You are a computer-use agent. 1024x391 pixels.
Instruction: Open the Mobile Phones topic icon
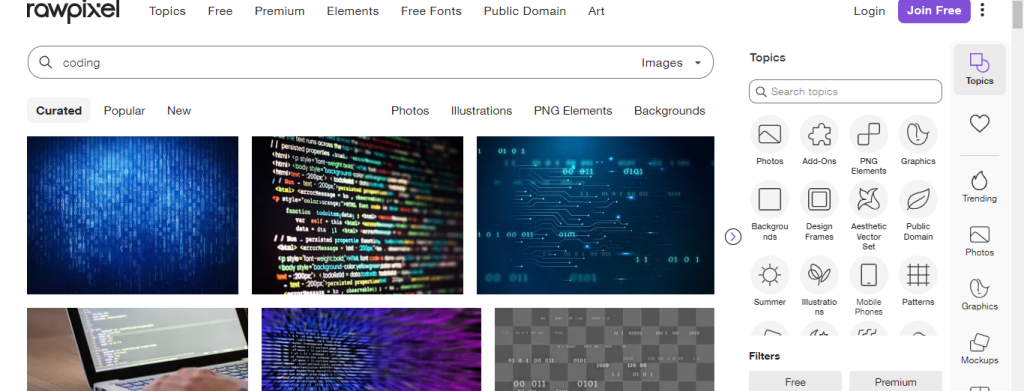[x=869, y=275]
